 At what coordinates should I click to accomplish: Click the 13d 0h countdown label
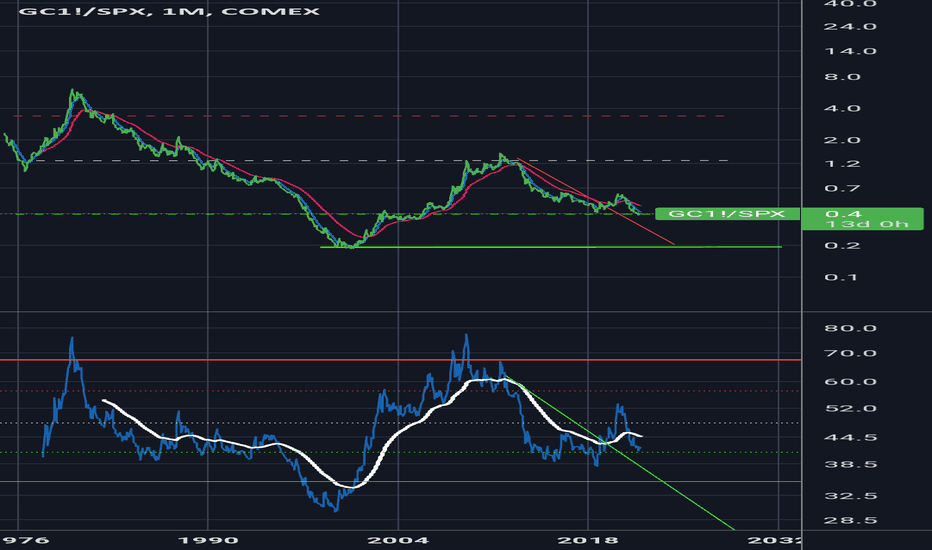point(867,224)
